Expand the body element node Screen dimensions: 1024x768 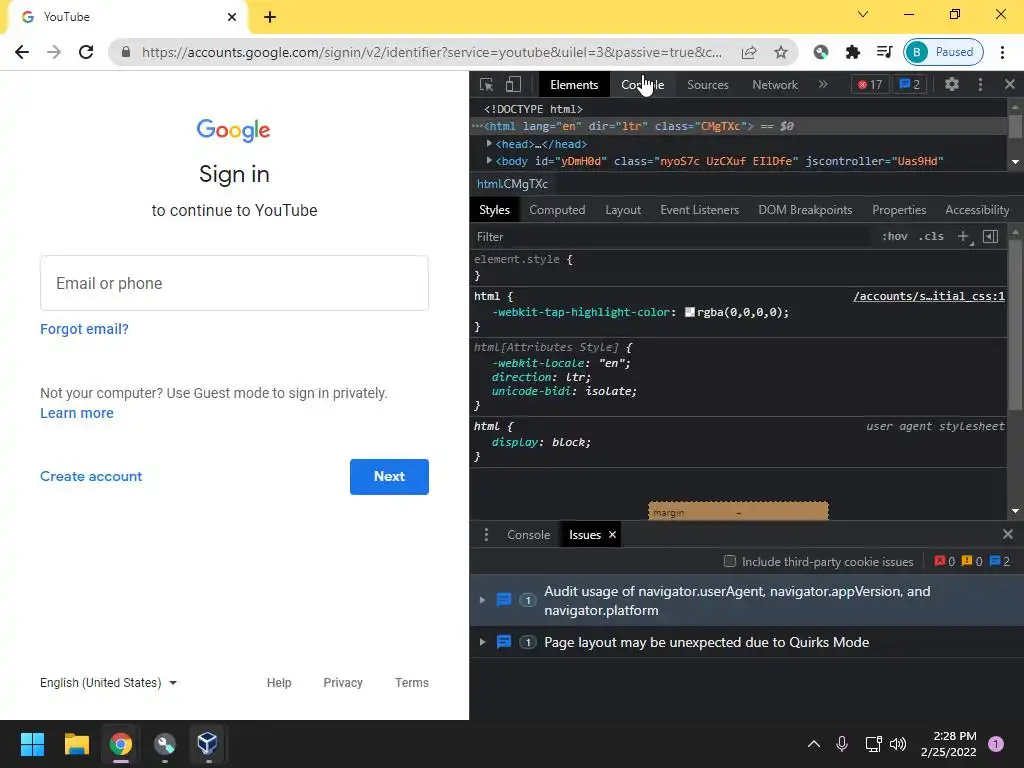coord(489,161)
